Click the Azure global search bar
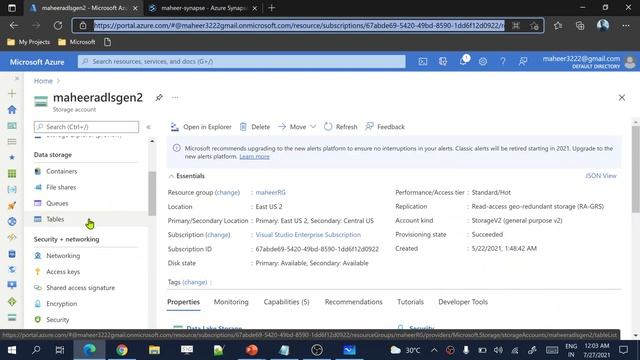640x360 pixels. 242,62
